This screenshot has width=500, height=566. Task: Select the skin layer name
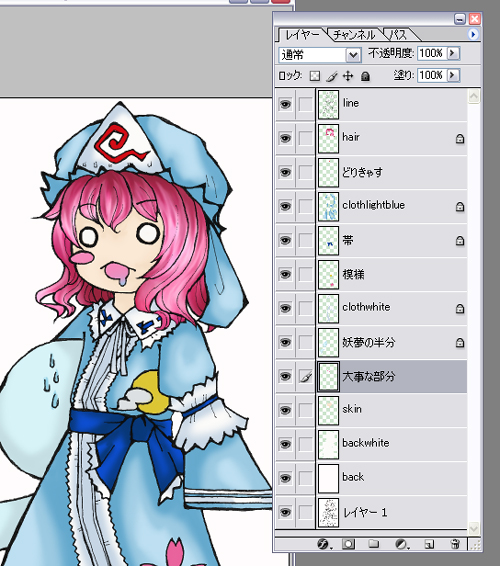pos(352,409)
